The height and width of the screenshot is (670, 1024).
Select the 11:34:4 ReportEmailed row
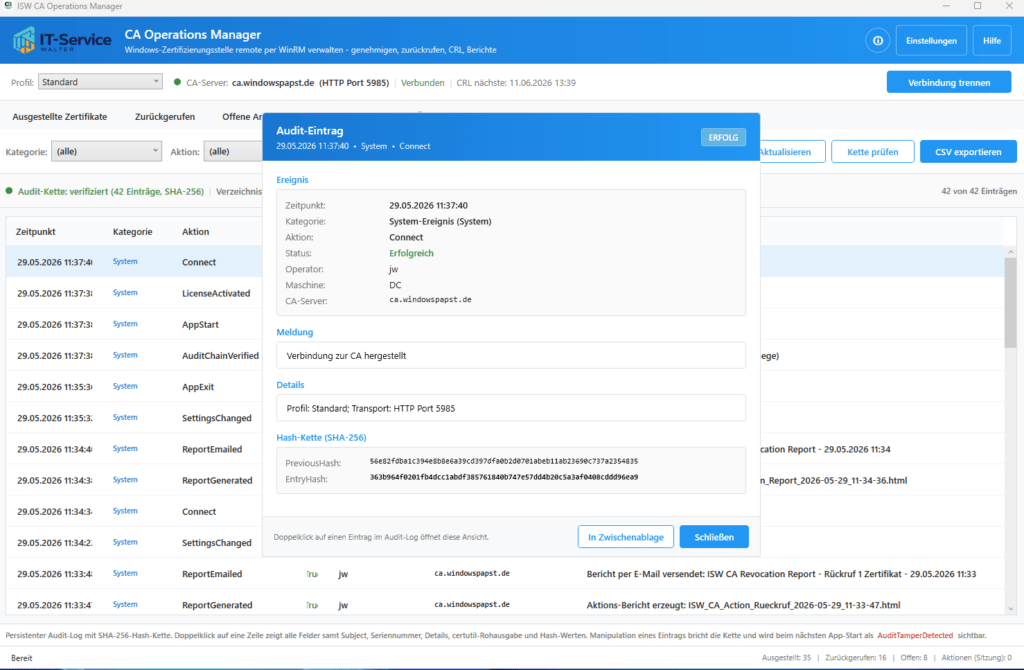(135, 449)
